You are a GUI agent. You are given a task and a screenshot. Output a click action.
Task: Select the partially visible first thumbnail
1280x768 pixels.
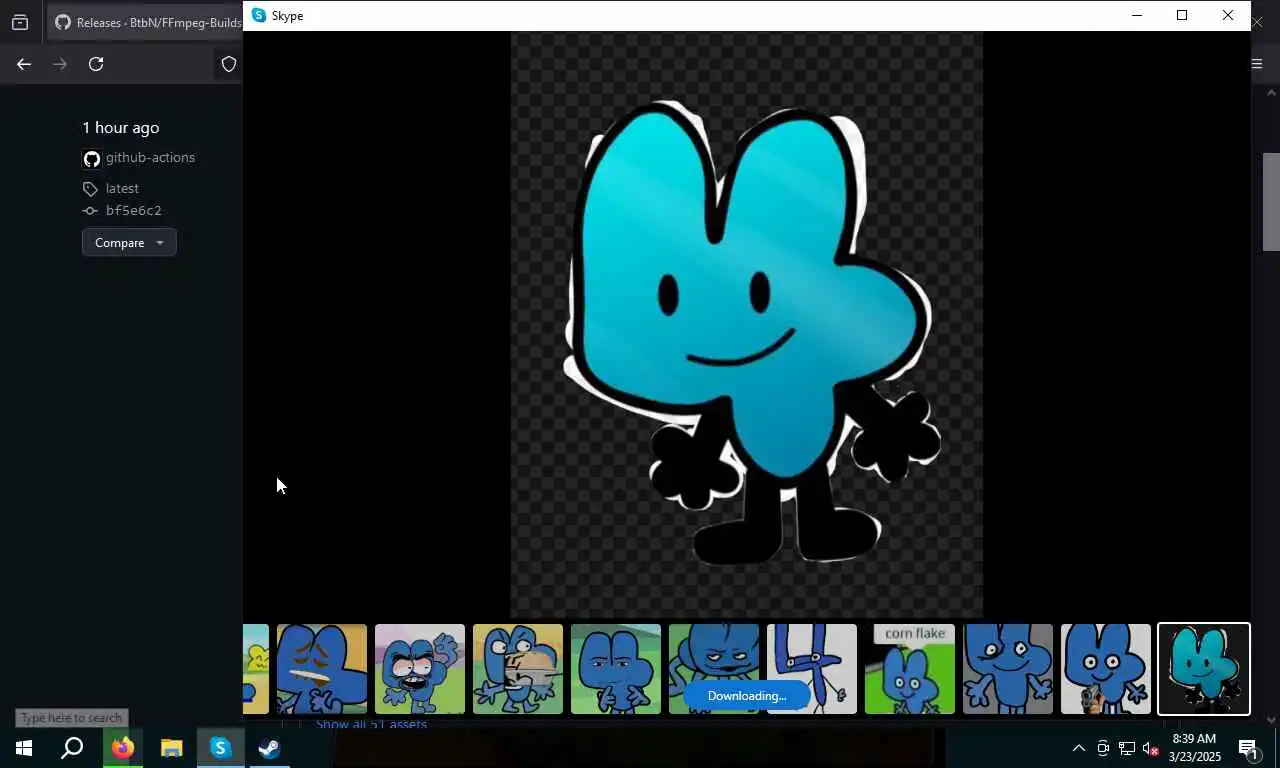click(x=256, y=669)
